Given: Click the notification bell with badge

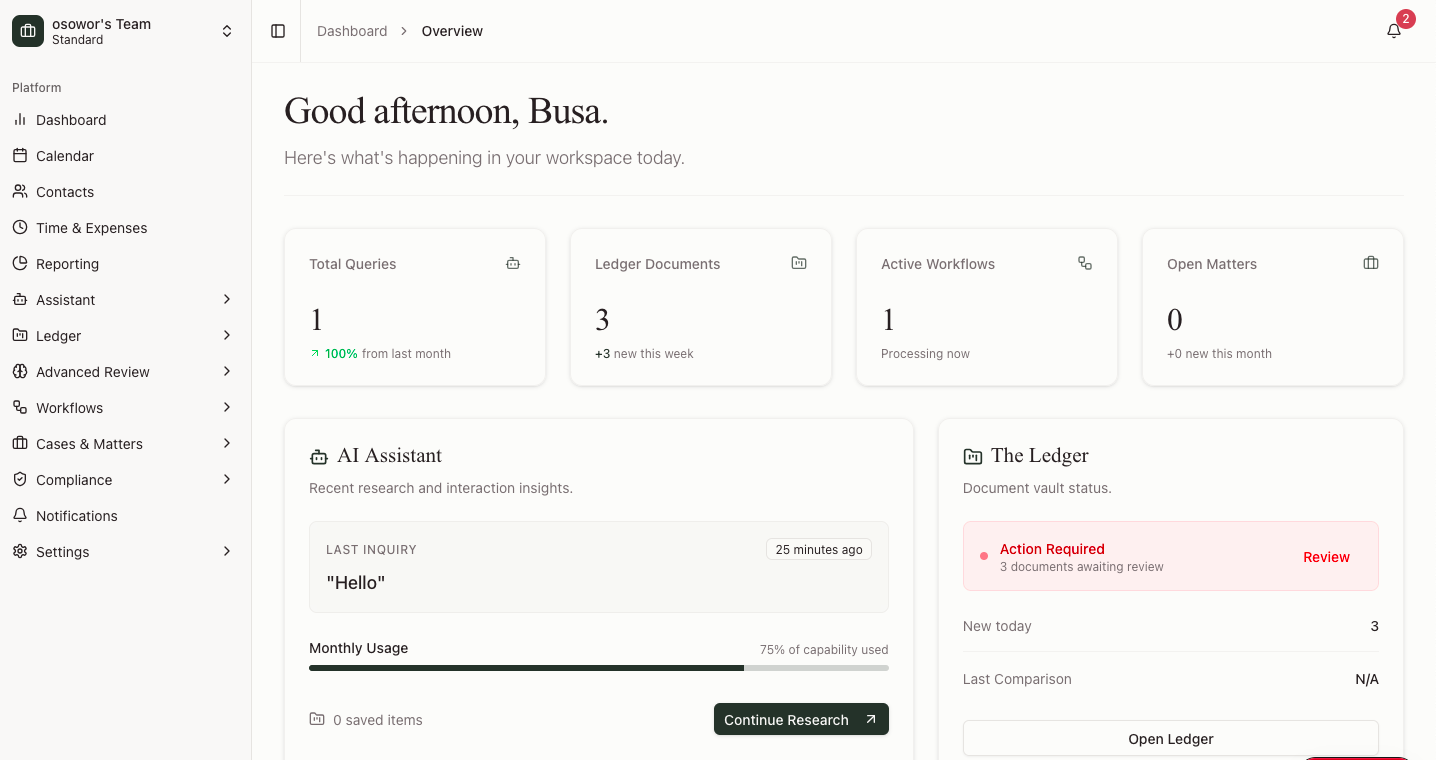Looking at the screenshot, I should 1394,31.
